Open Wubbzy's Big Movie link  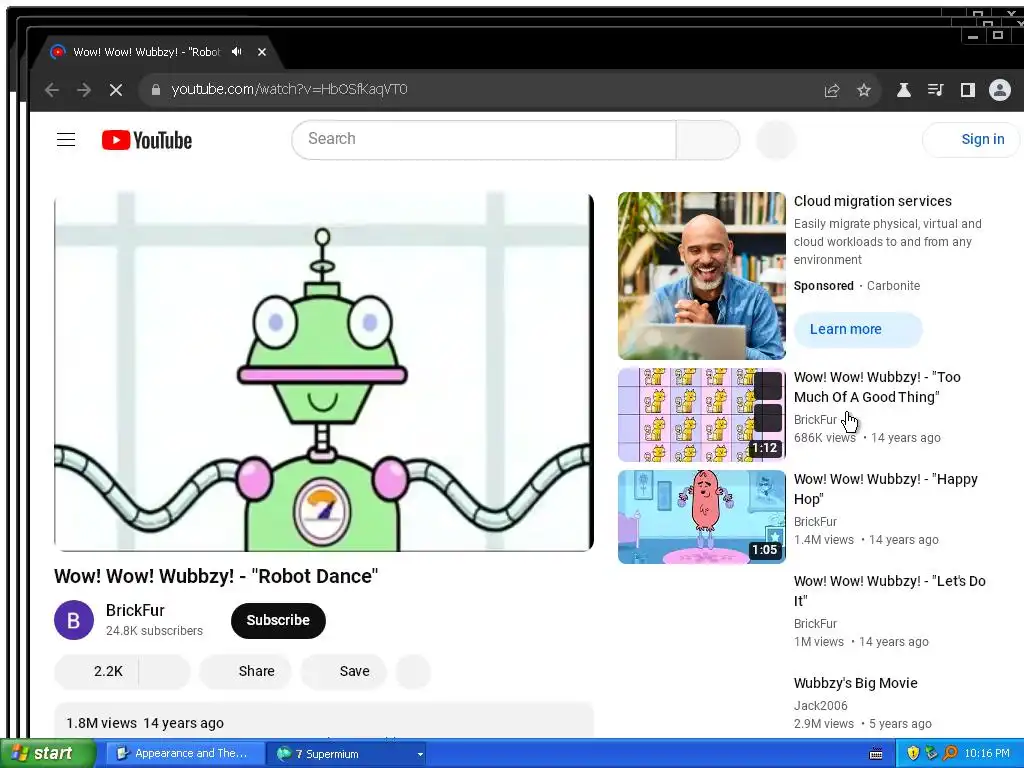pos(856,683)
